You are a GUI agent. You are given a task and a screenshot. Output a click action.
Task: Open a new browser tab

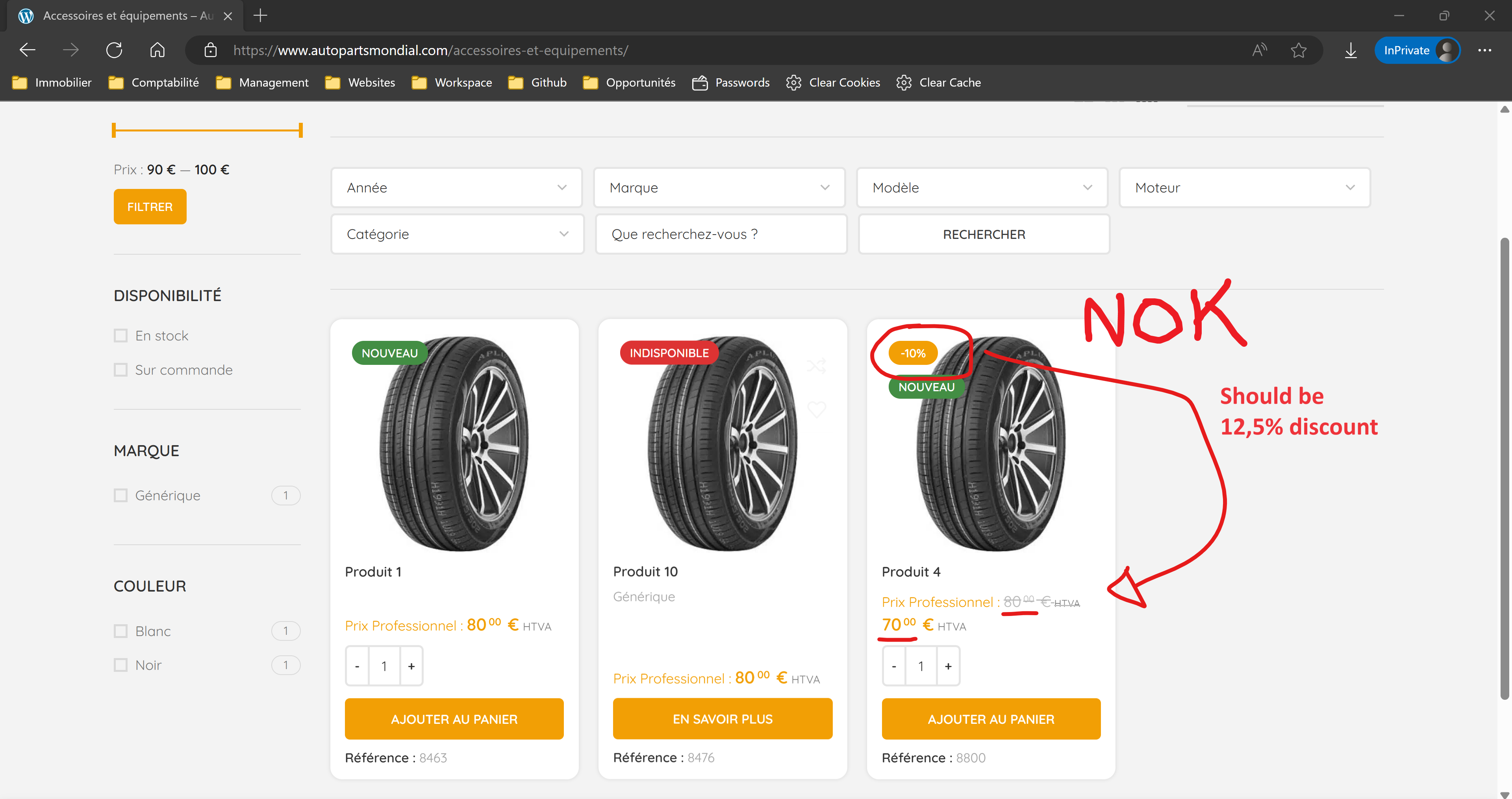click(x=261, y=15)
